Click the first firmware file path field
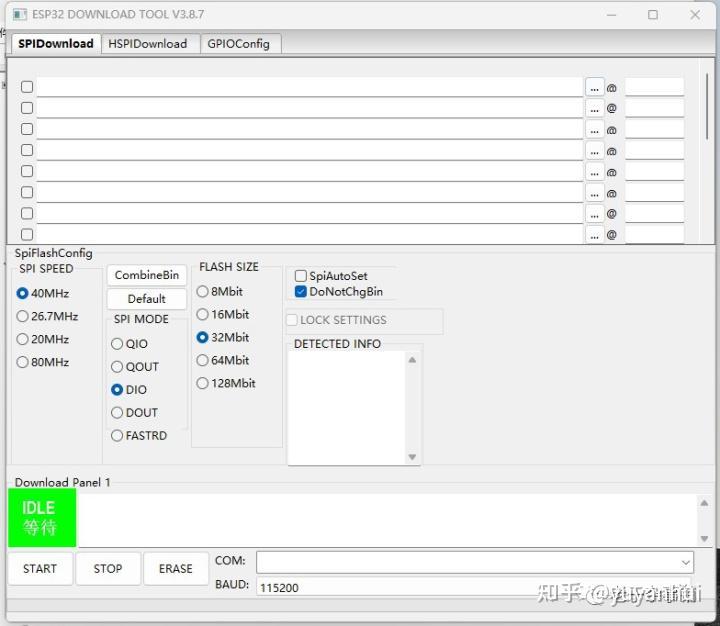The height and width of the screenshot is (626, 720). point(309,87)
